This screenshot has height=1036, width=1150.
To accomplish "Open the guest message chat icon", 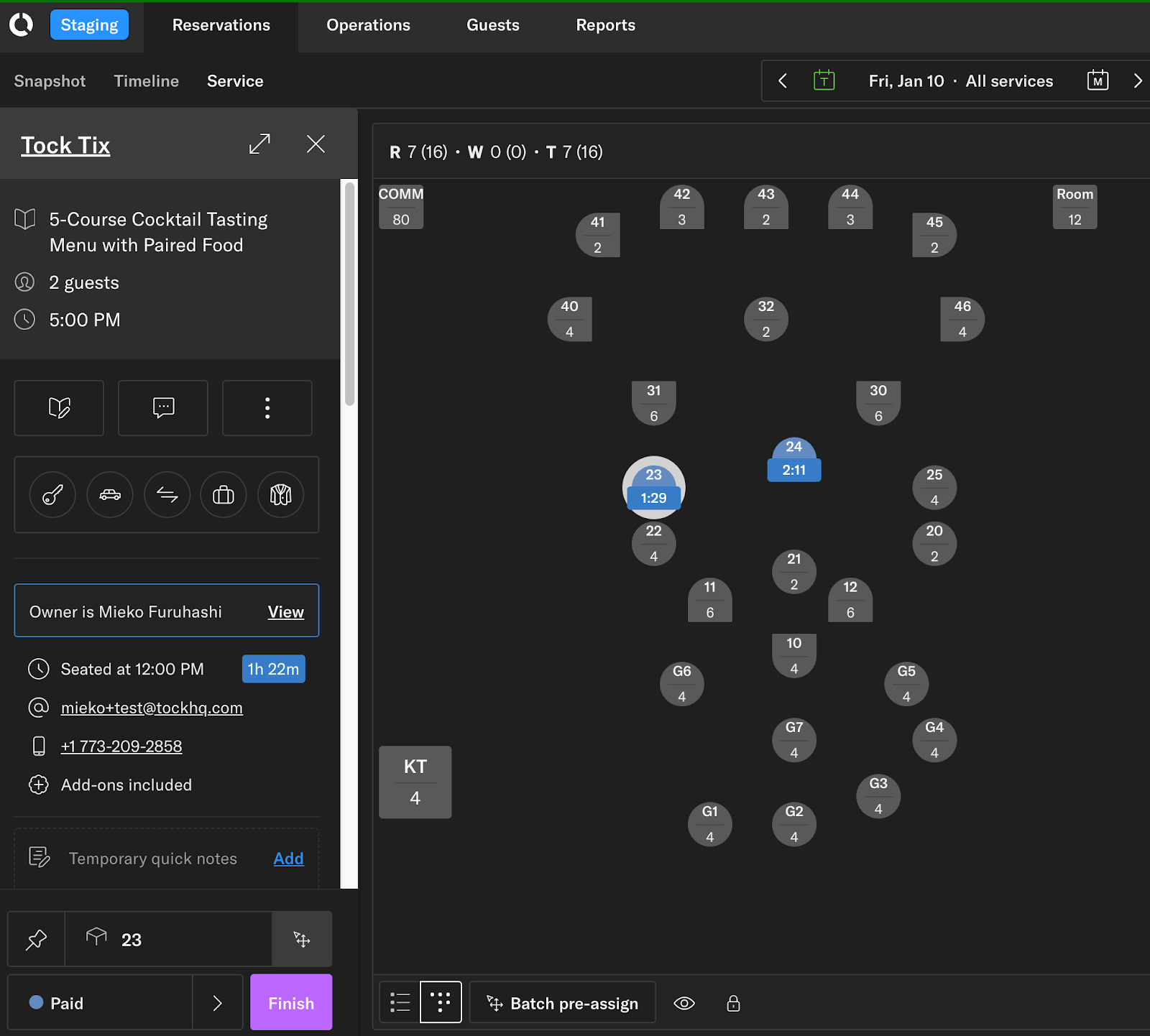I will [x=162, y=408].
